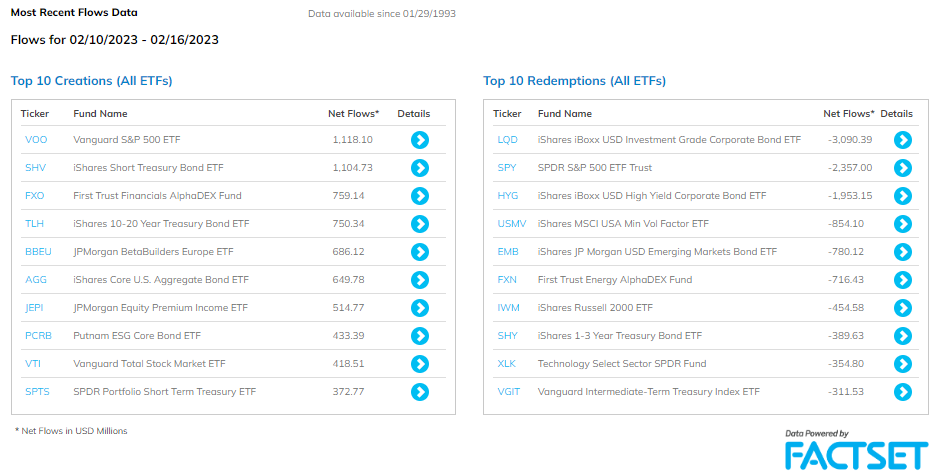
Task: Follow the VGIT ticker link
Action: pyautogui.click(x=509, y=392)
